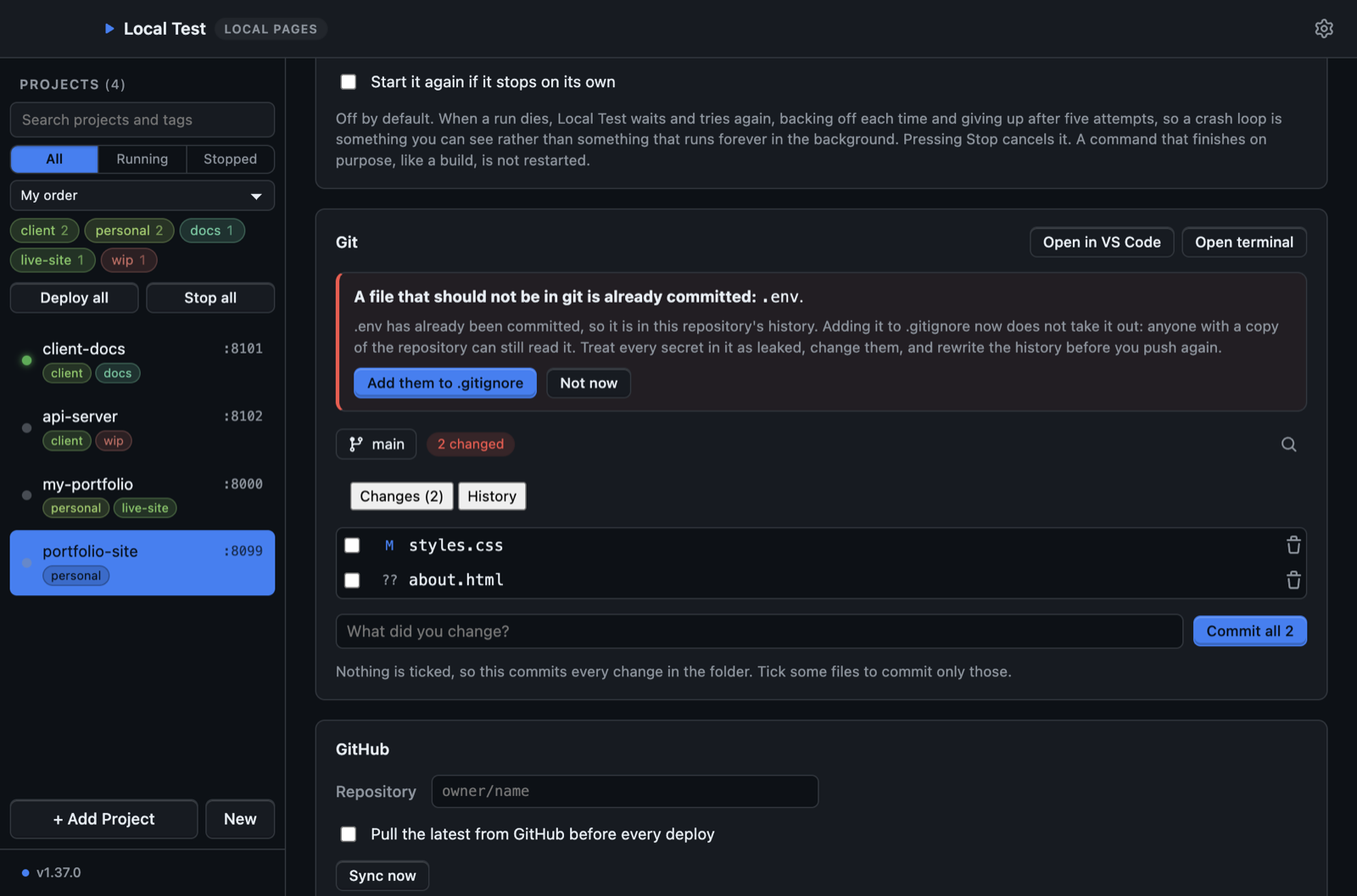Enable 'Start it again if it stops' checkbox

point(349,82)
